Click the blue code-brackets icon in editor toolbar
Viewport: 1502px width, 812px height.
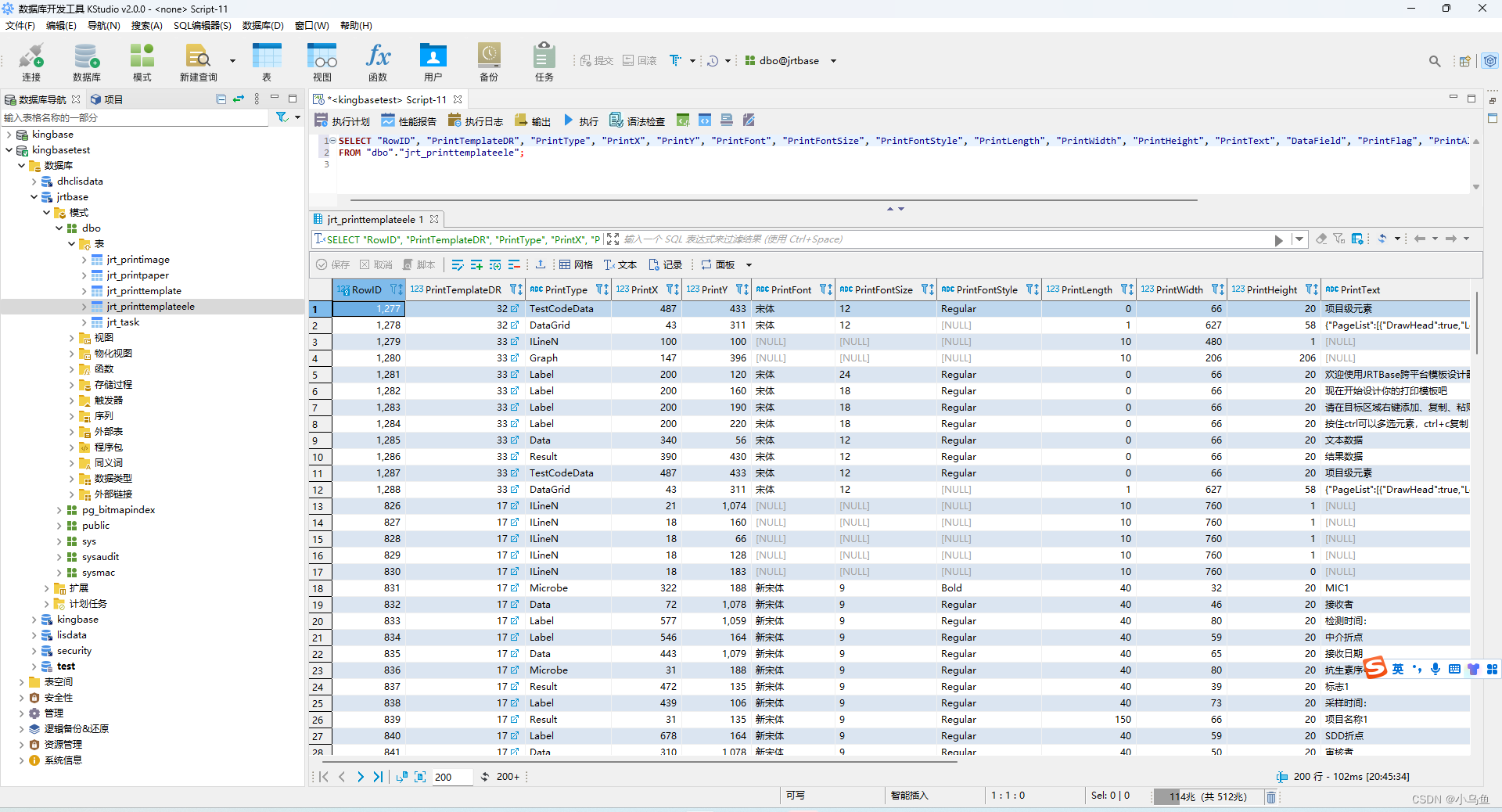click(705, 120)
